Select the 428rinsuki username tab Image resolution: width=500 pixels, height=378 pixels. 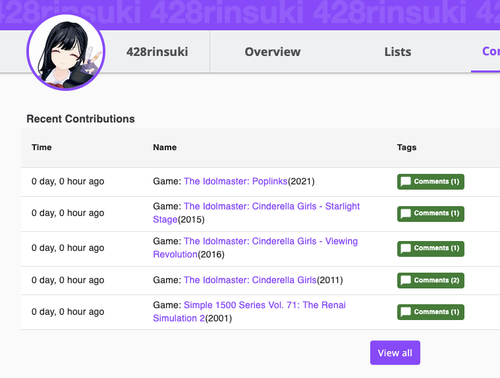tap(157, 52)
